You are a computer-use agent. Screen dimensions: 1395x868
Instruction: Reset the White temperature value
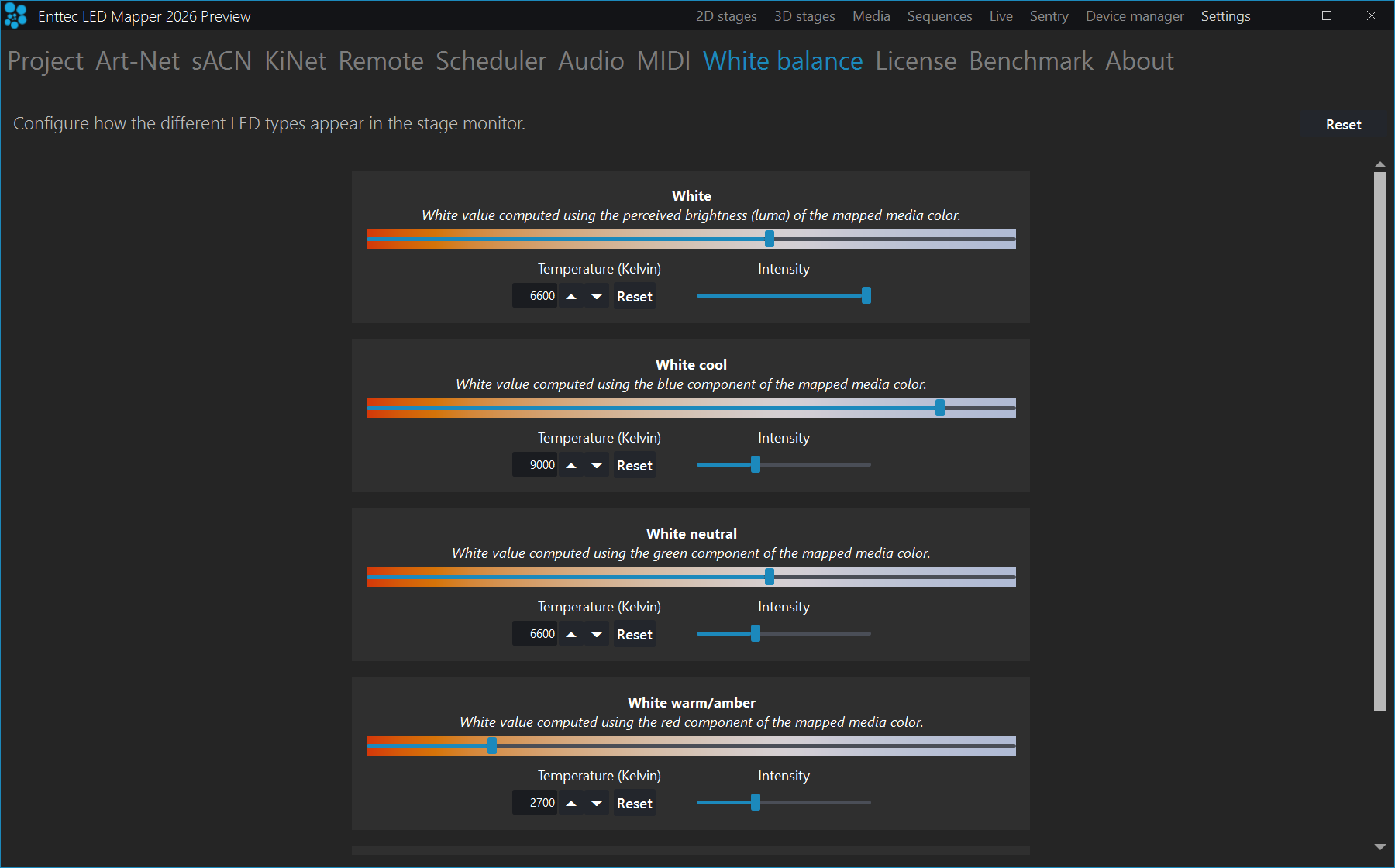[635, 296]
